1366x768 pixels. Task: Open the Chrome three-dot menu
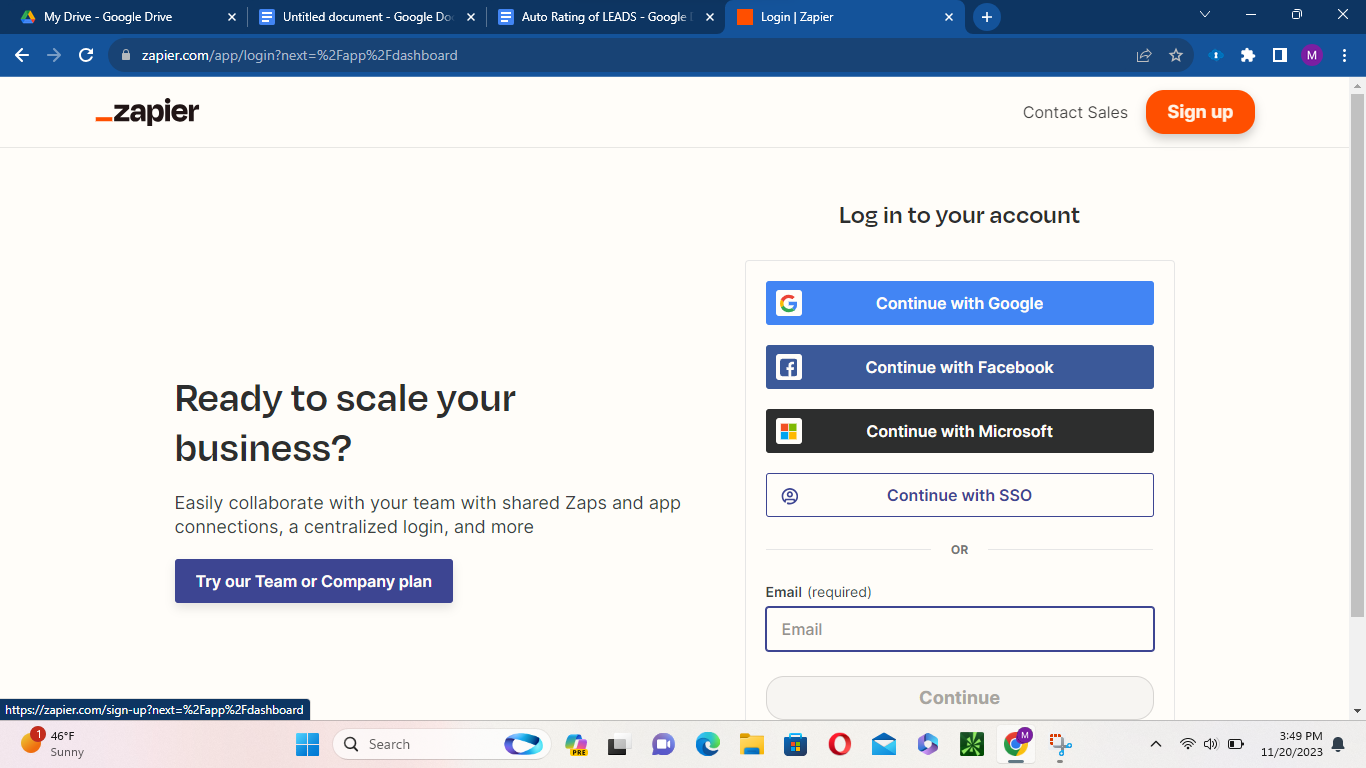[1344, 55]
